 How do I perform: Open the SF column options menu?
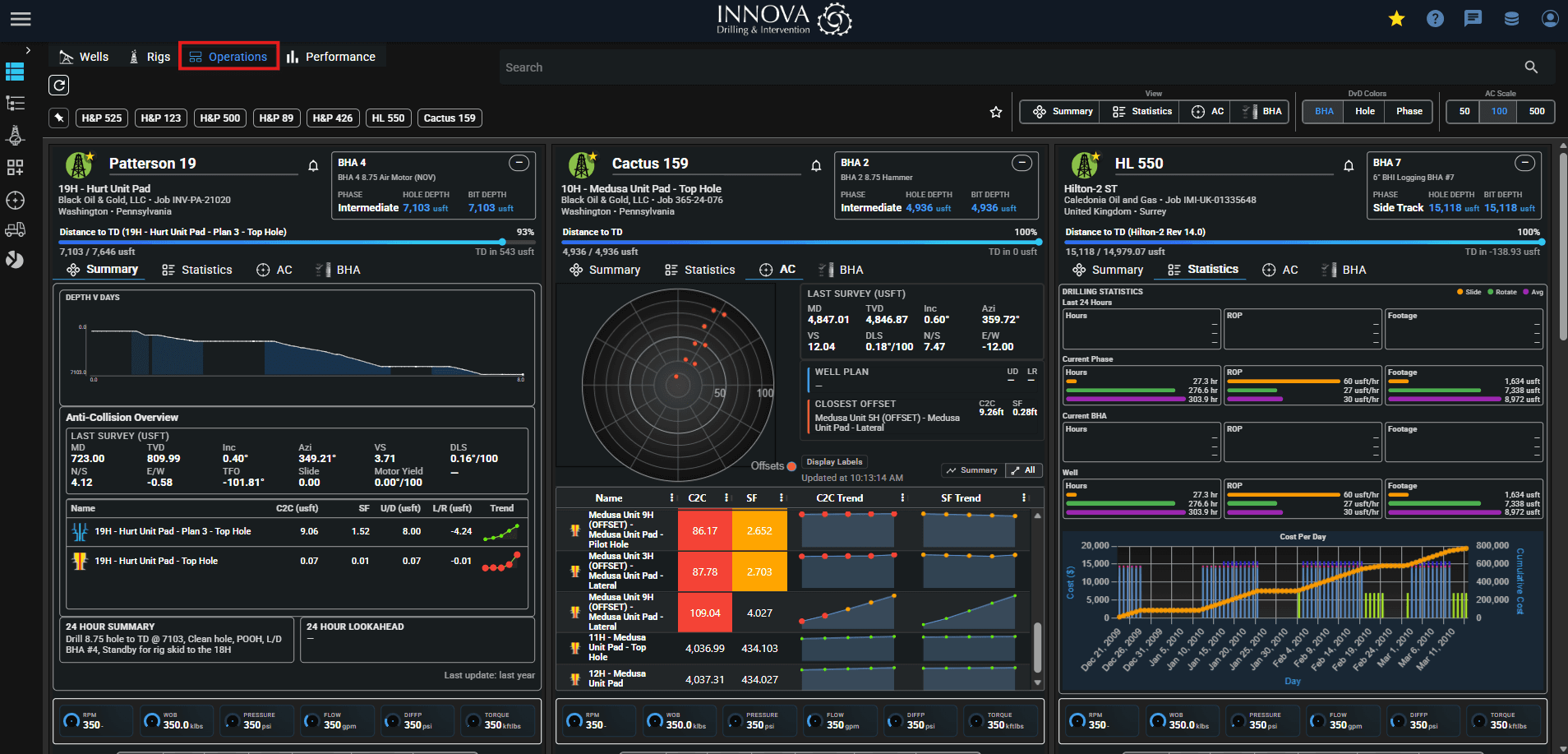781,497
